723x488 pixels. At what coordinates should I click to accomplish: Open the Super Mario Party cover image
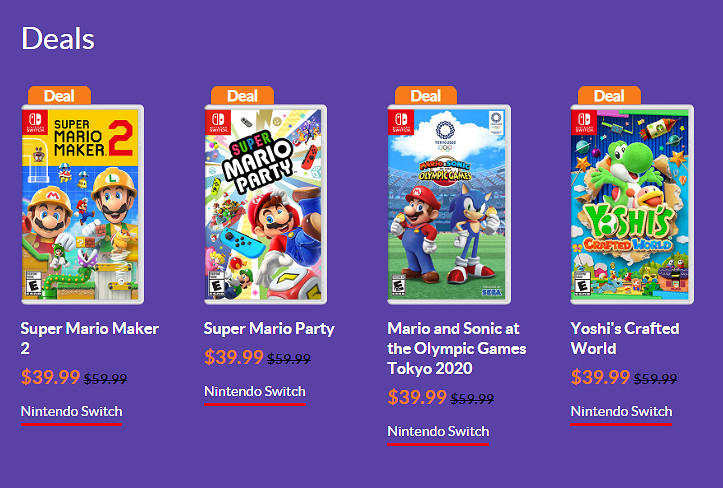coord(265,204)
